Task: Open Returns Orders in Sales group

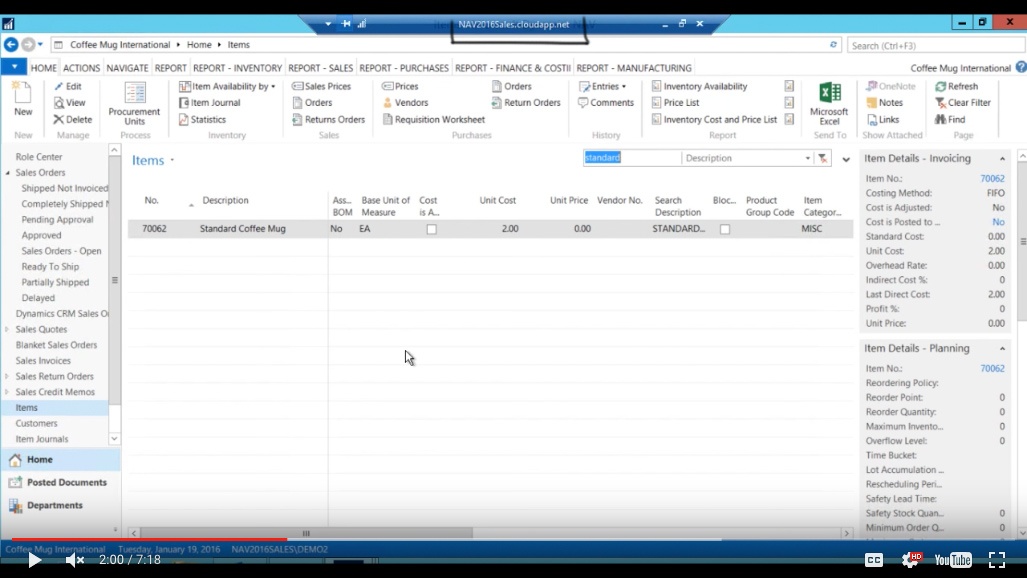Action: tap(328, 119)
